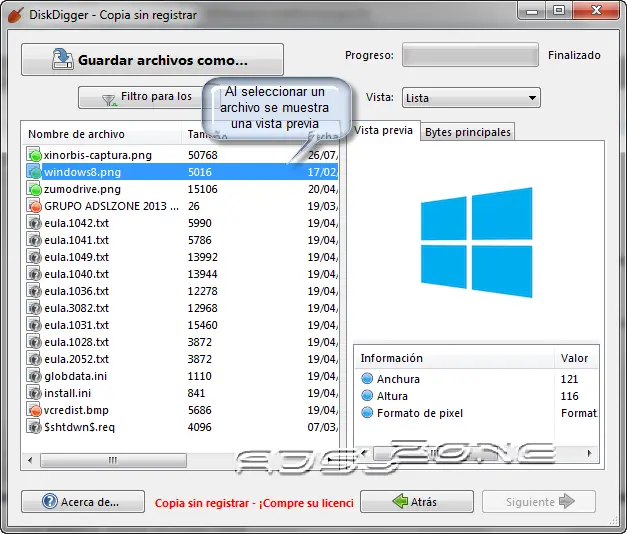Click the Anchura value 121
The image size is (627, 534).
pos(569,379)
